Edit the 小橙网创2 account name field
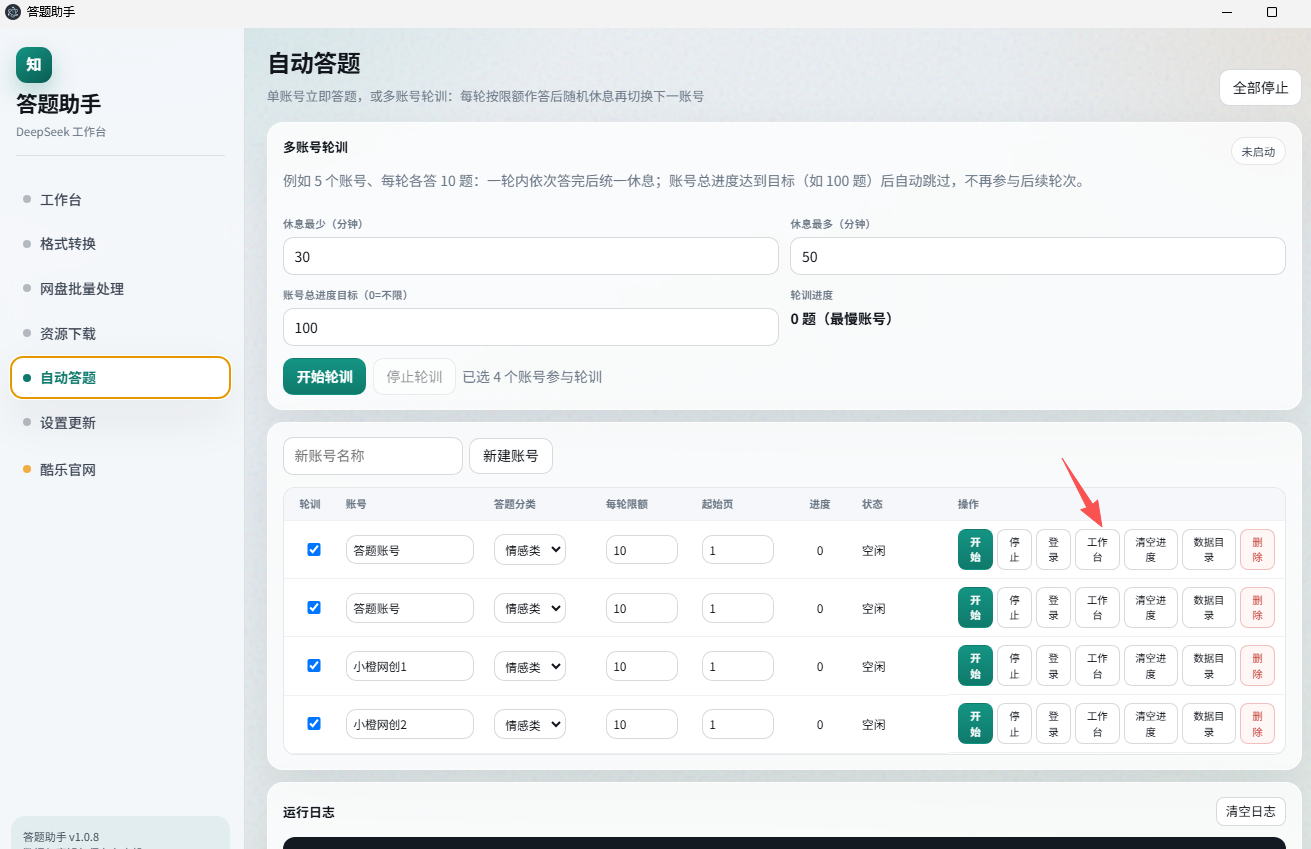 click(410, 724)
